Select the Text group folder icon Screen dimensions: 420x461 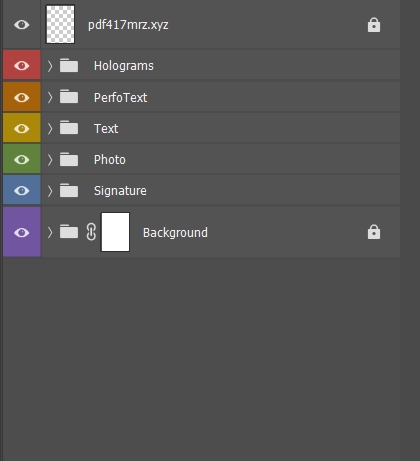pos(69,128)
